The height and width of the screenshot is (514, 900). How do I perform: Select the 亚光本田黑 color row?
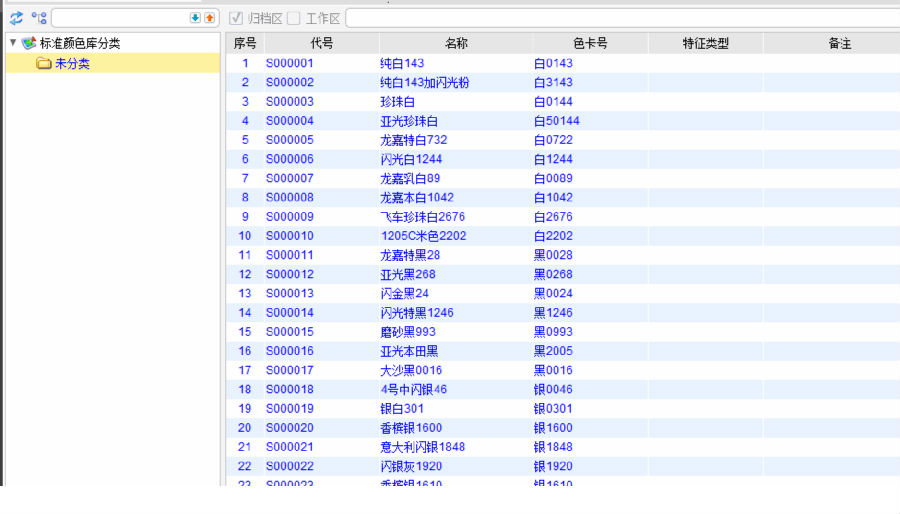[x=409, y=351]
